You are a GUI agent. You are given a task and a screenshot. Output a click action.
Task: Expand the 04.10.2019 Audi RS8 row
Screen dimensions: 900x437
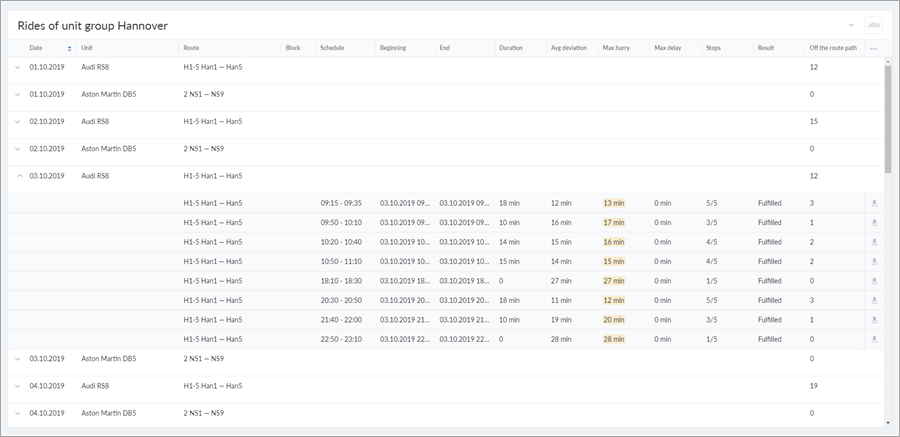[x=17, y=385]
